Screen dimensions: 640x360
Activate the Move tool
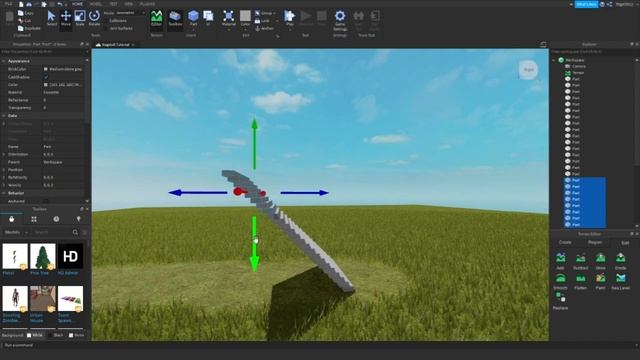(x=66, y=18)
